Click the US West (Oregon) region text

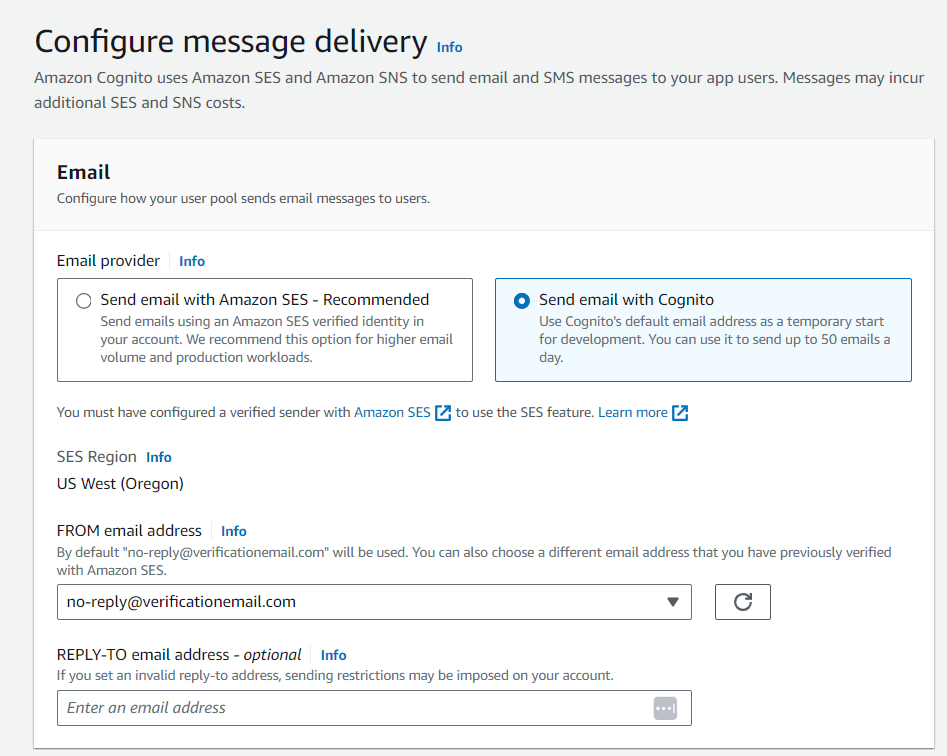(x=120, y=484)
